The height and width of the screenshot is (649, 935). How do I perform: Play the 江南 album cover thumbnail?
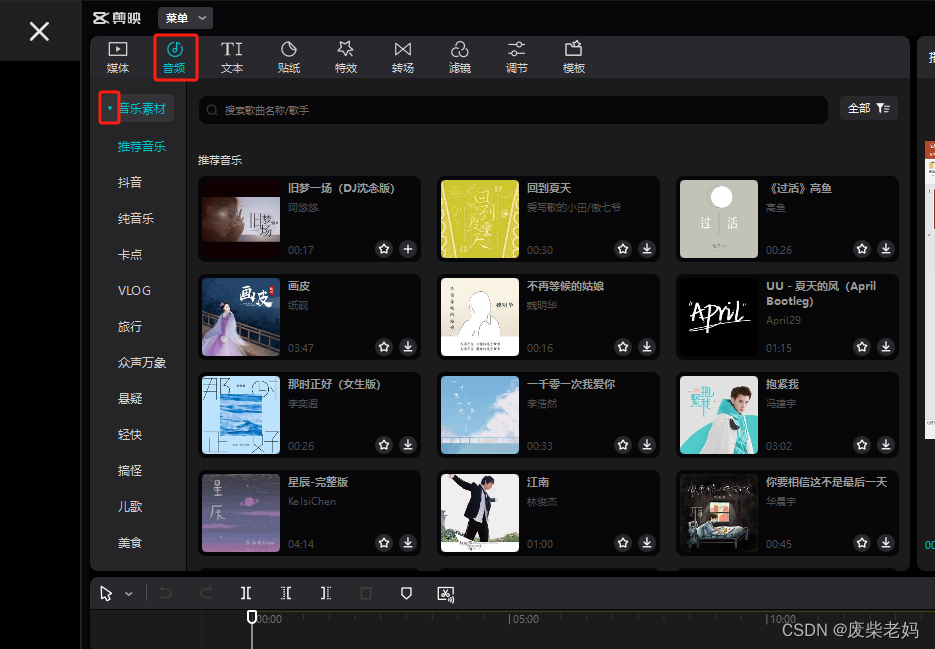coord(480,513)
